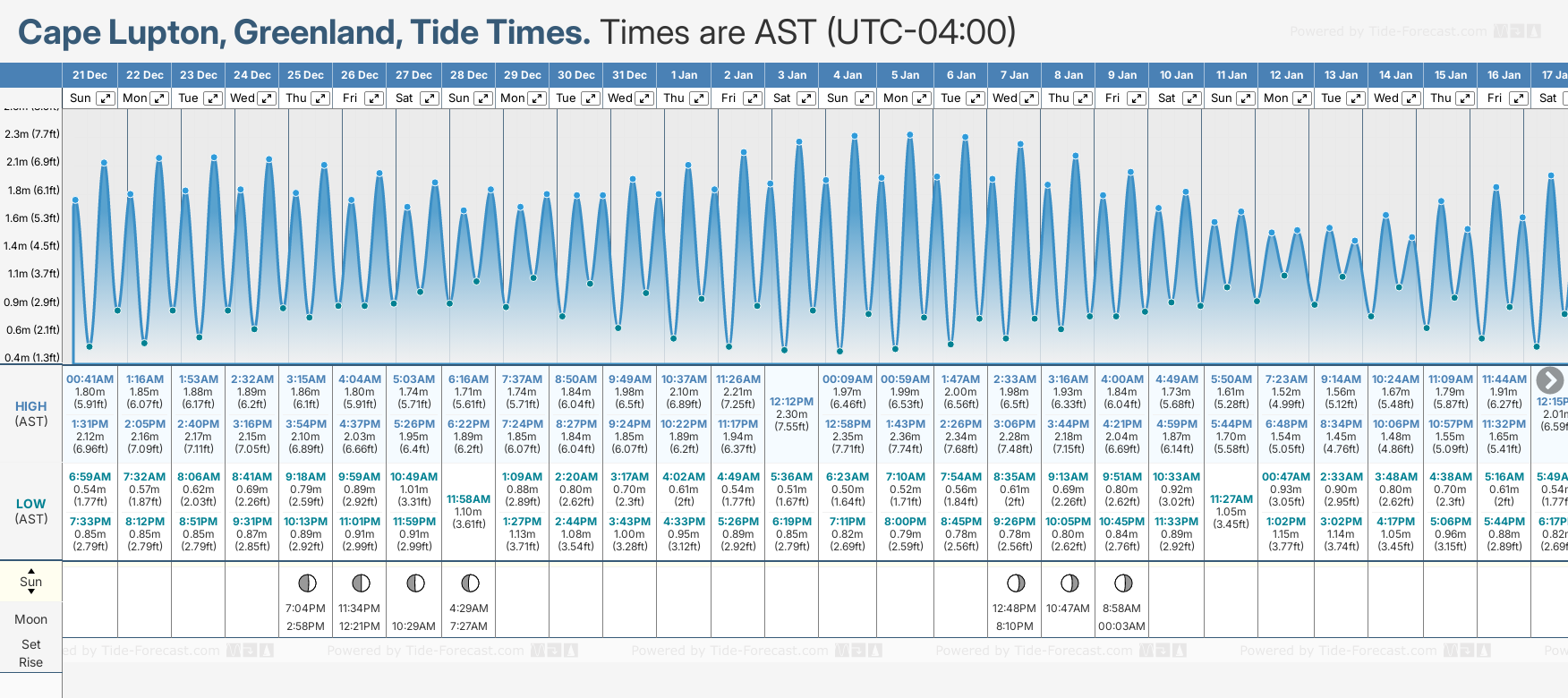The image size is (1568, 698).
Task: Click the Cape Lupton, Greenland page title
Action: click(x=304, y=32)
